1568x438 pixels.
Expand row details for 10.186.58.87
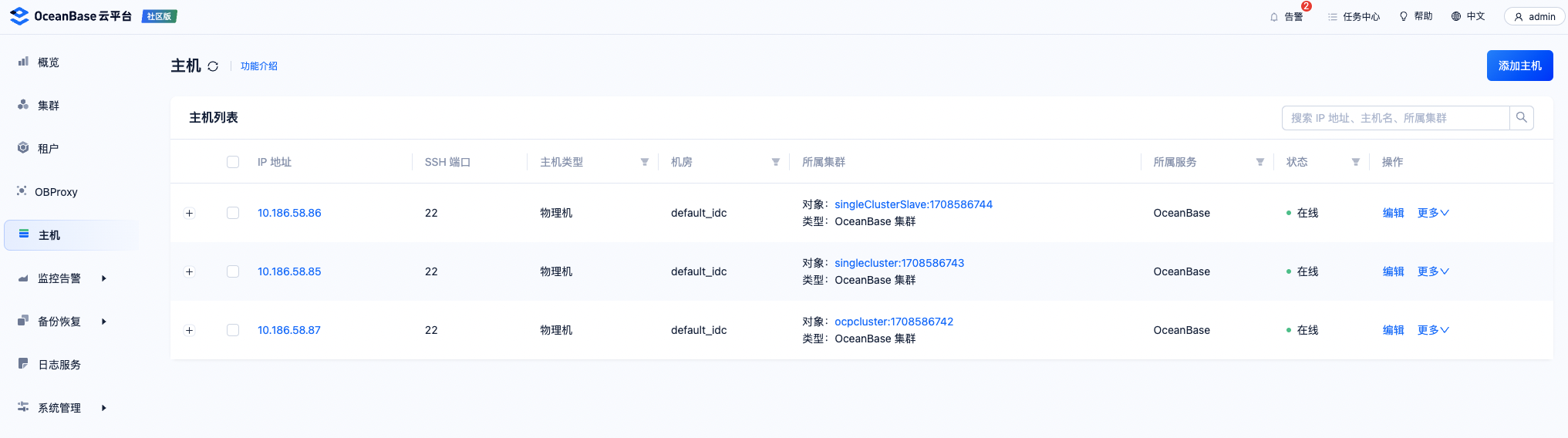[x=189, y=330]
